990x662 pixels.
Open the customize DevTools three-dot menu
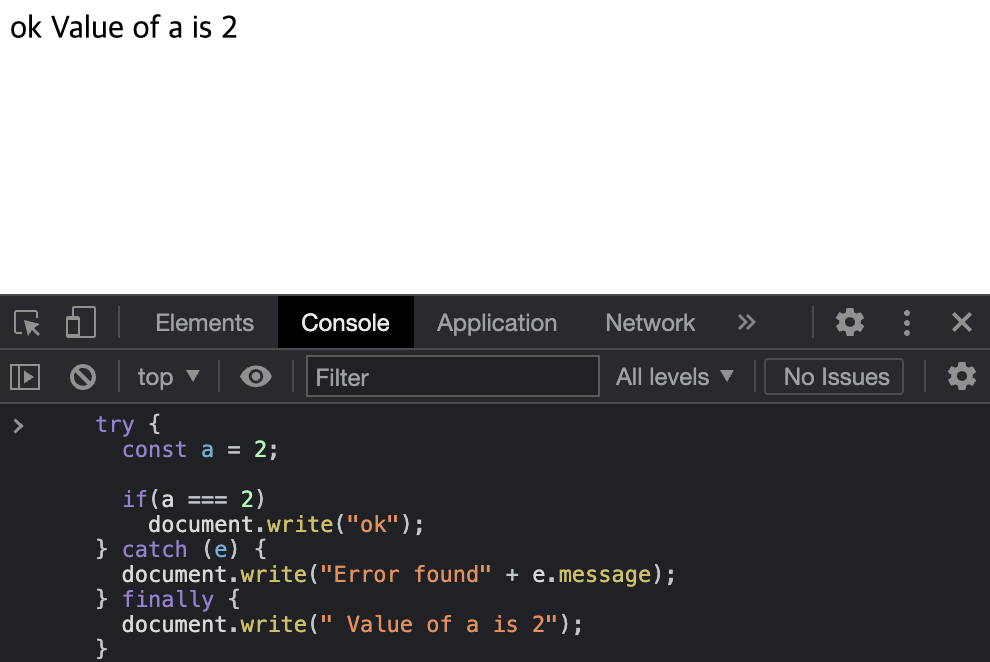pyautogui.click(x=907, y=322)
